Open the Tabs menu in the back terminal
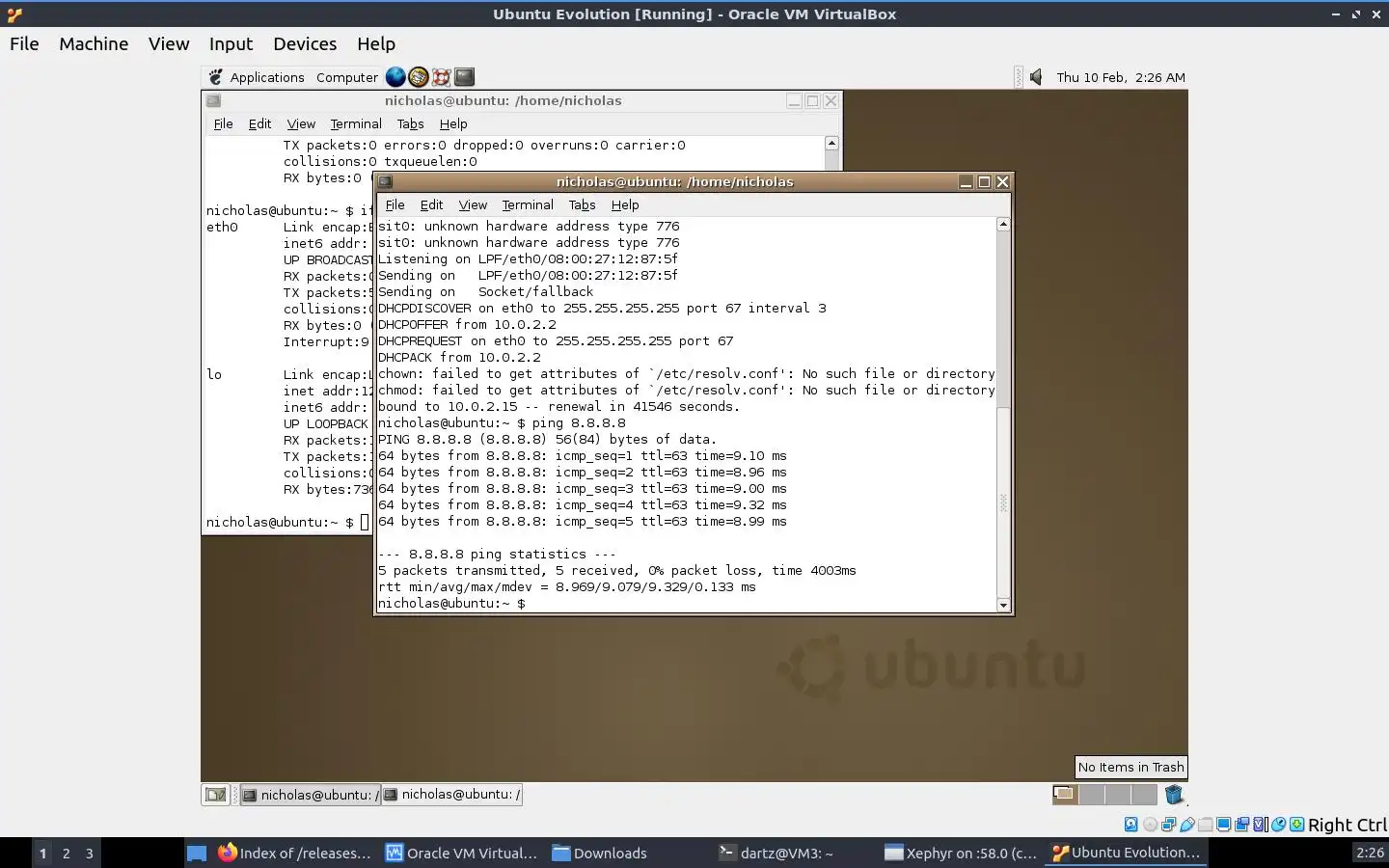The image size is (1389, 868). tap(410, 123)
